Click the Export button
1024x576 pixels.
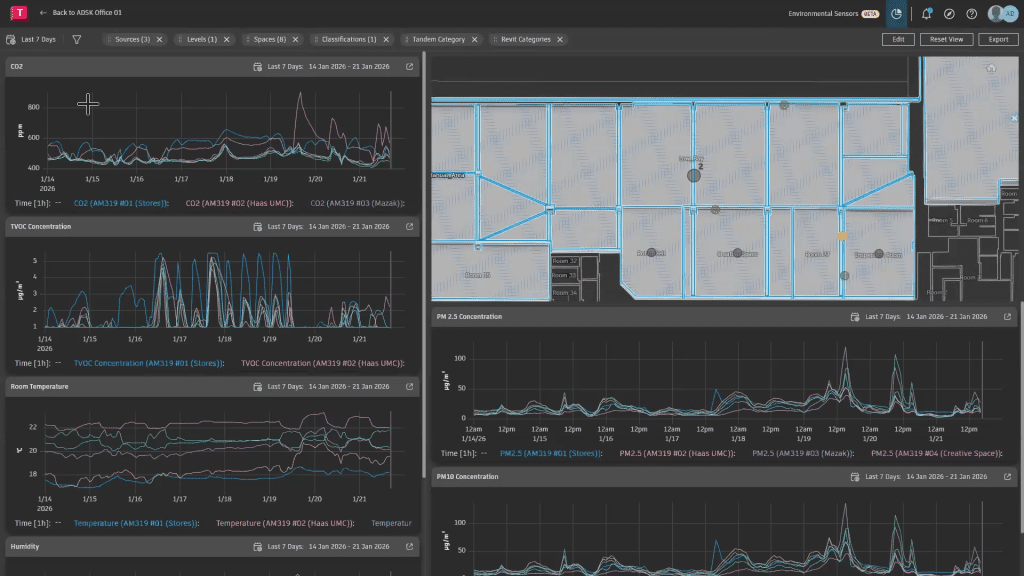point(997,39)
